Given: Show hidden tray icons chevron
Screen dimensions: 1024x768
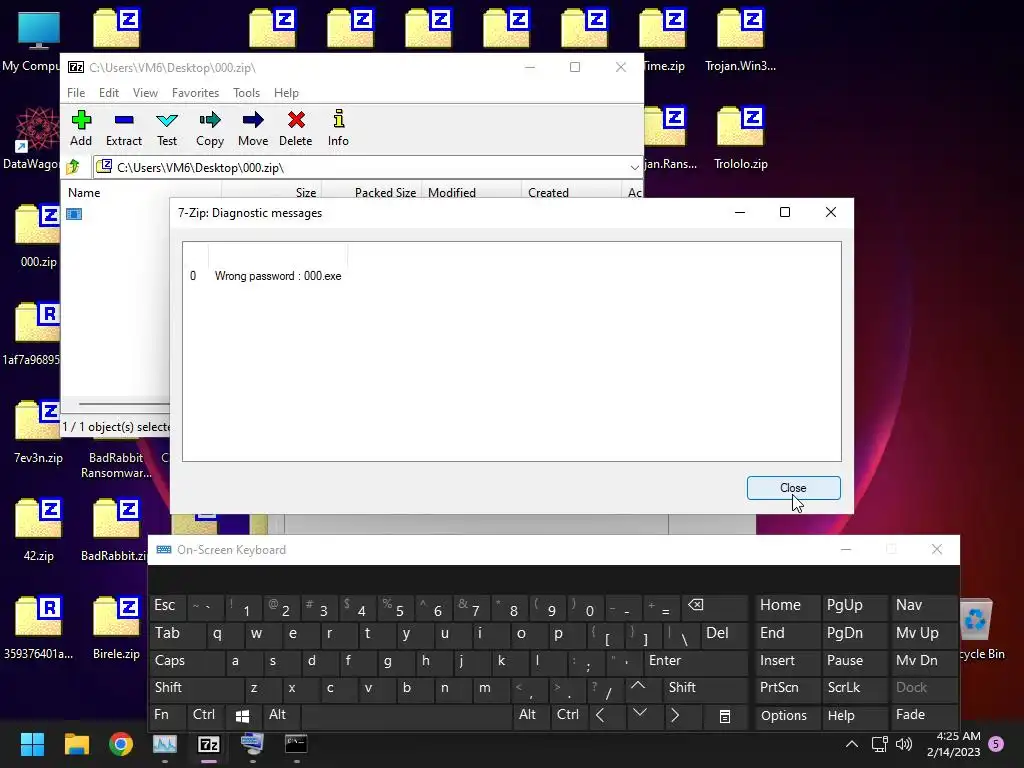Looking at the screenshot, I should point(852,744).
